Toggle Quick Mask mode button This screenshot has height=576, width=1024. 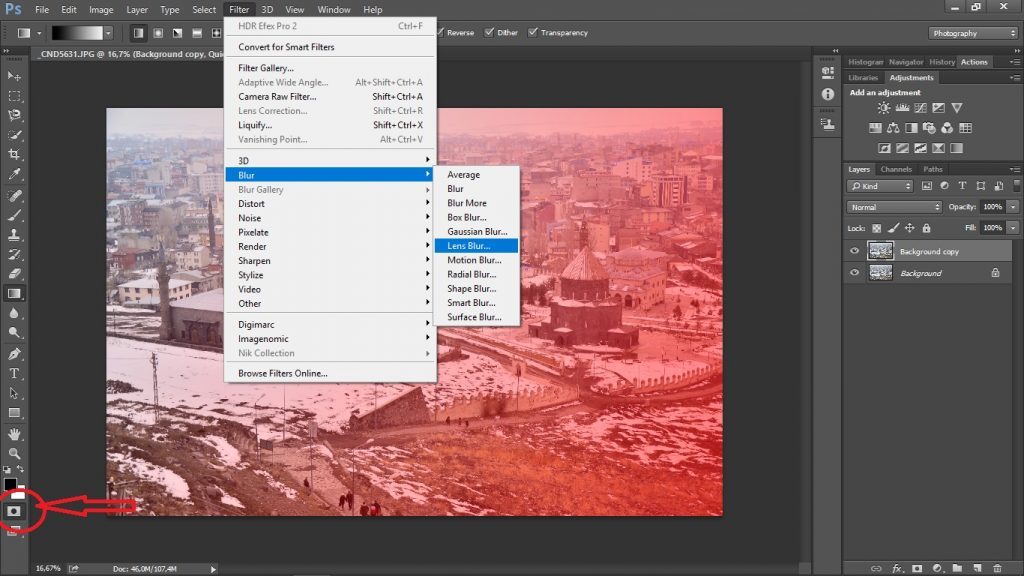tap(14, 509)
